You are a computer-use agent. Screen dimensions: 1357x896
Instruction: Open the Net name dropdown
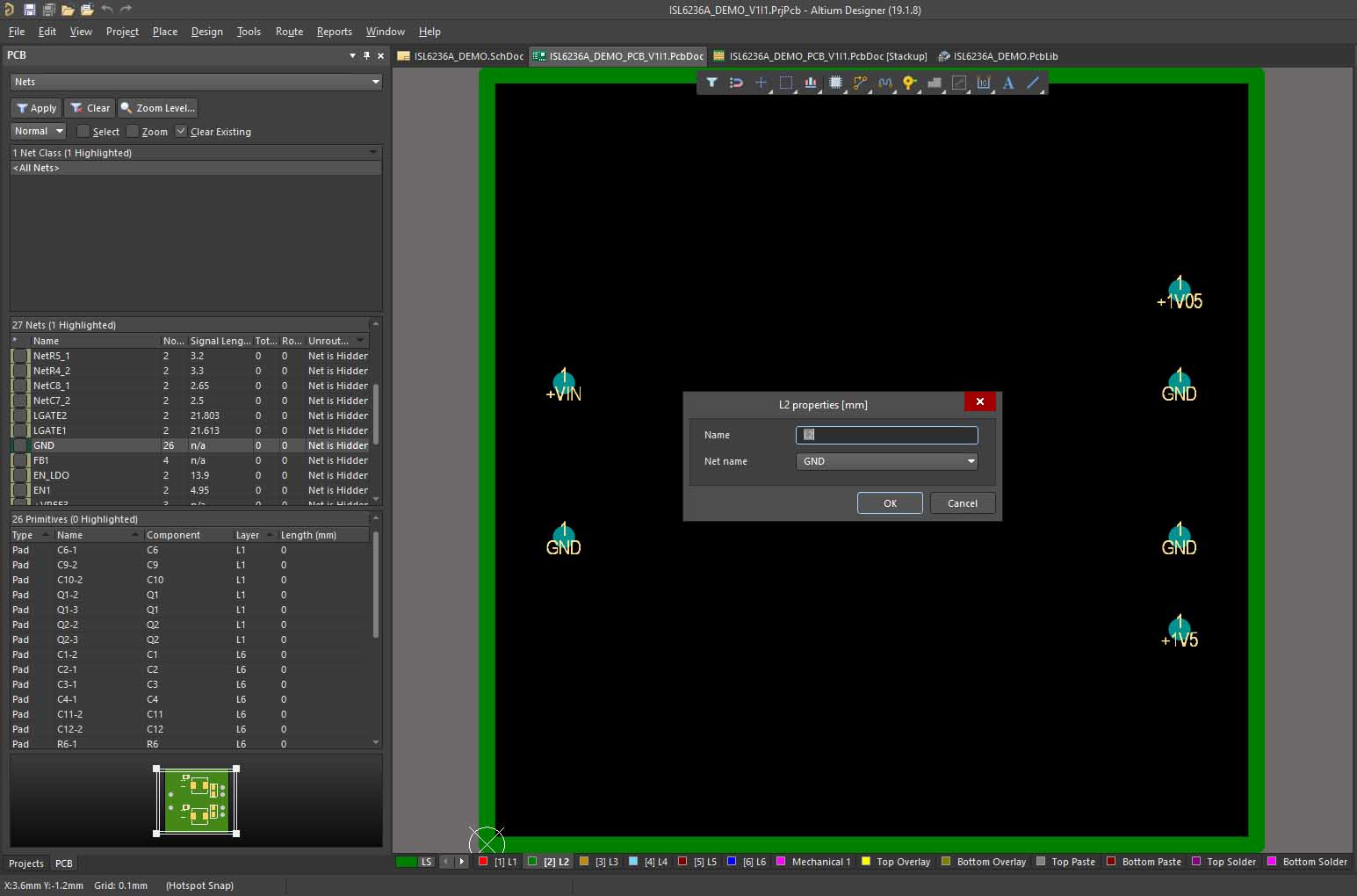(971, 461)
